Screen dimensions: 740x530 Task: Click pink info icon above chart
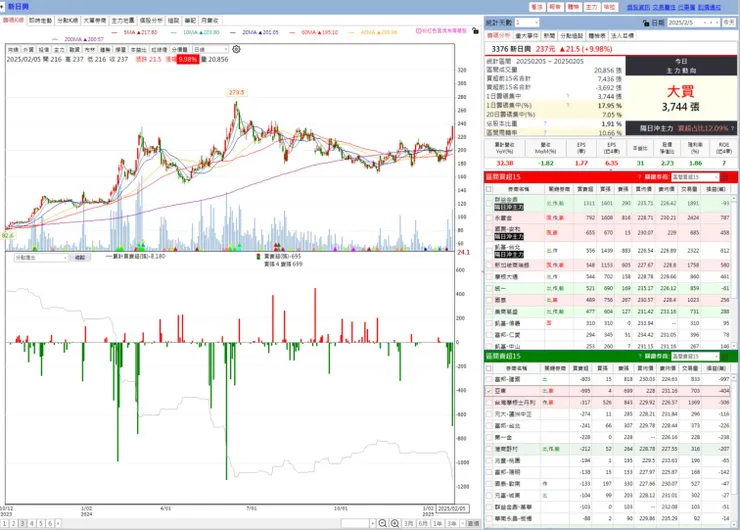click(418, 31)
